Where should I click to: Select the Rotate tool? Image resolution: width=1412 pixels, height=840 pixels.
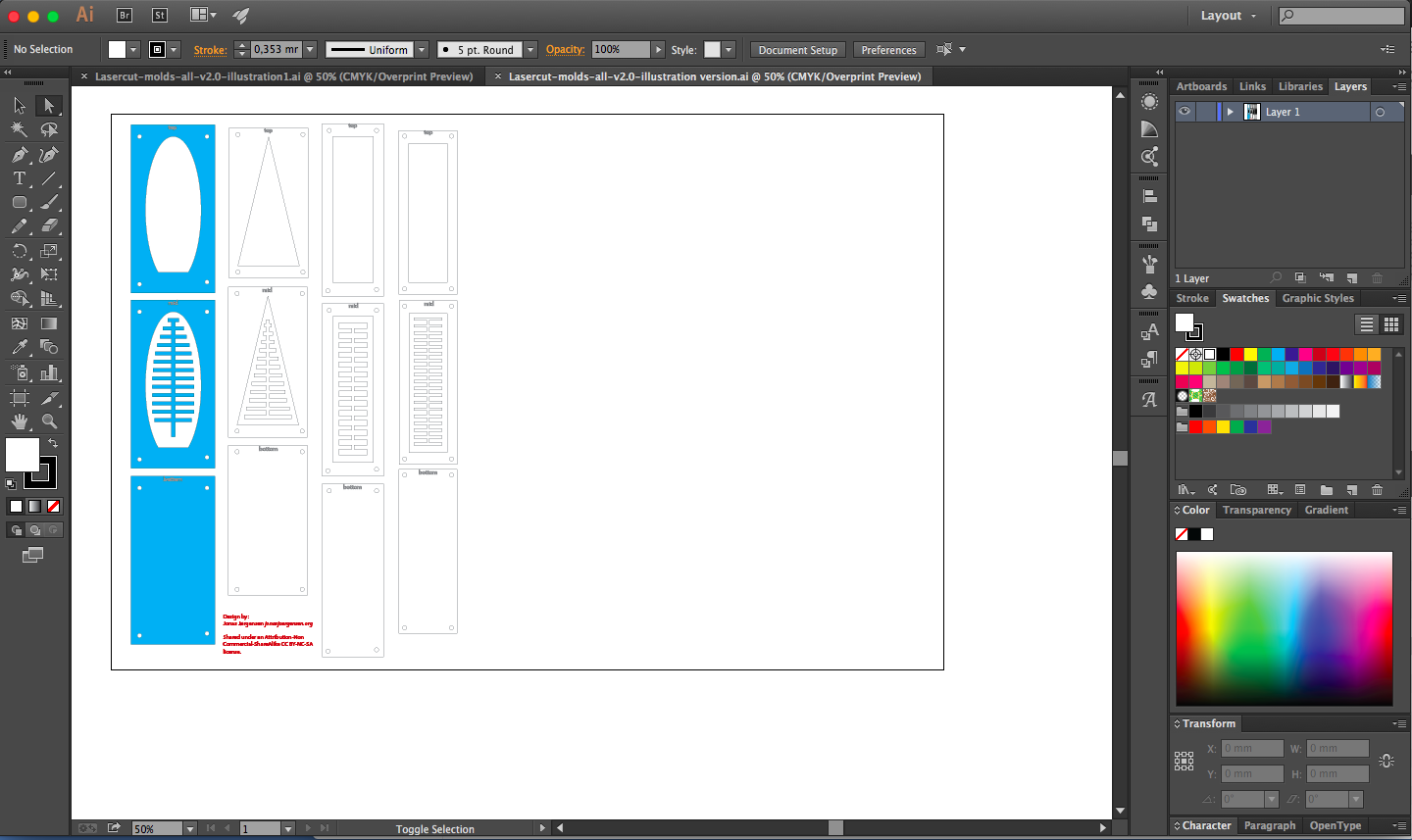[20, 251]
